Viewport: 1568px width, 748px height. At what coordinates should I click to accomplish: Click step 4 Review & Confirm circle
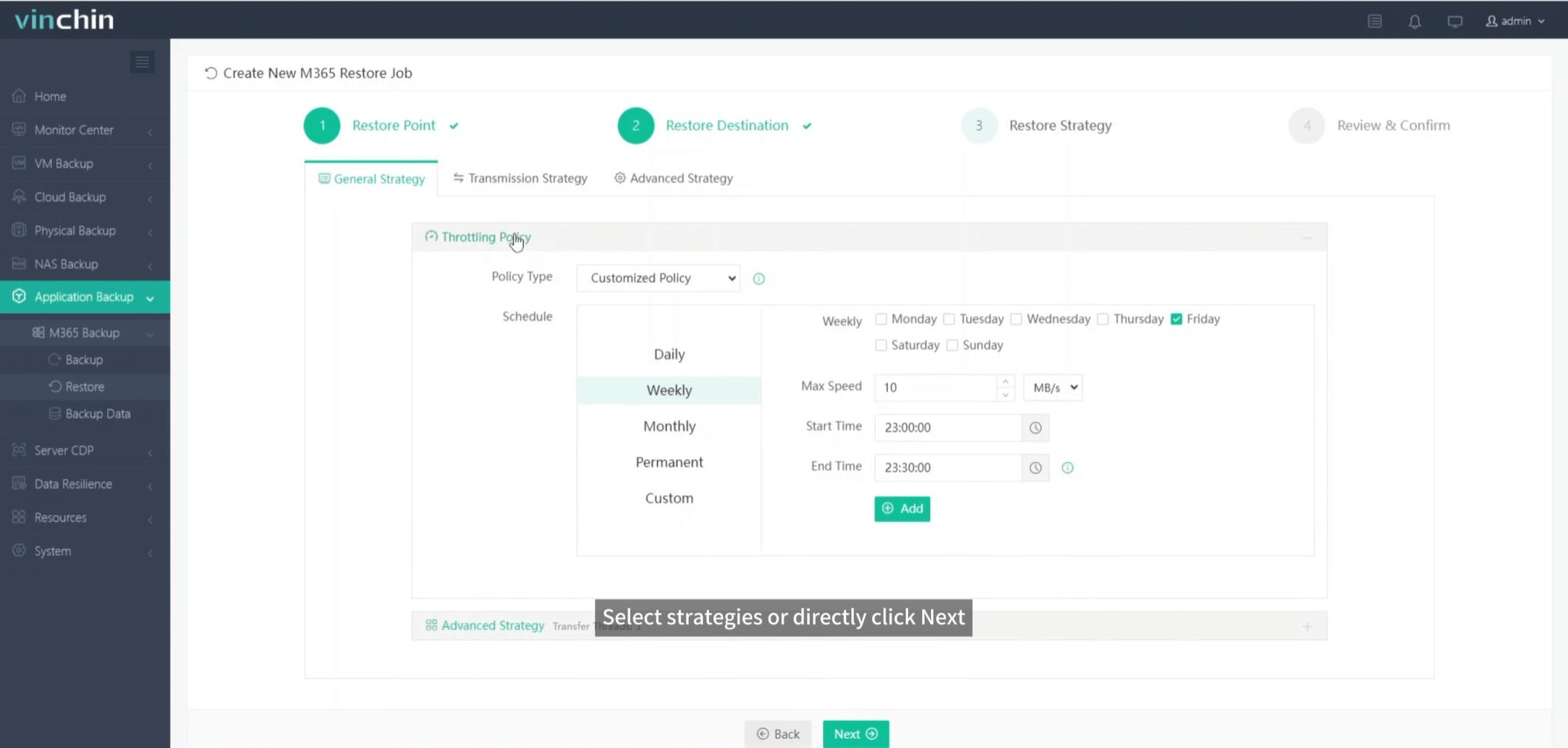(x=1307, y=125)
